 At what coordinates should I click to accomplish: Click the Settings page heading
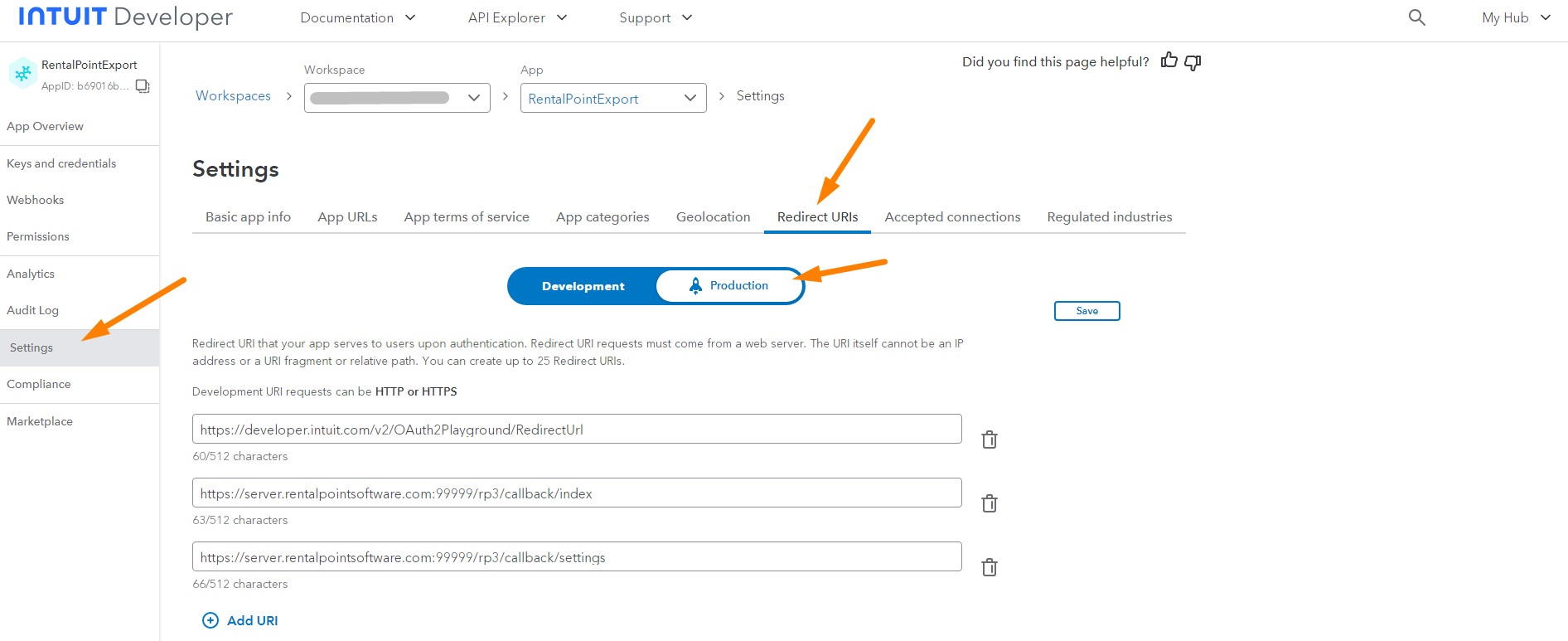pos(235,169)
